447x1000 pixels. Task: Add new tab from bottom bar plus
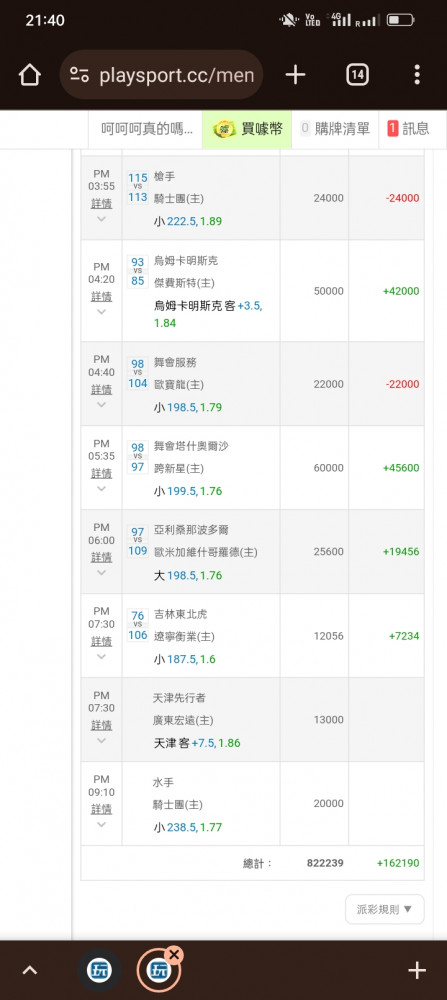[x=417, y=971]
